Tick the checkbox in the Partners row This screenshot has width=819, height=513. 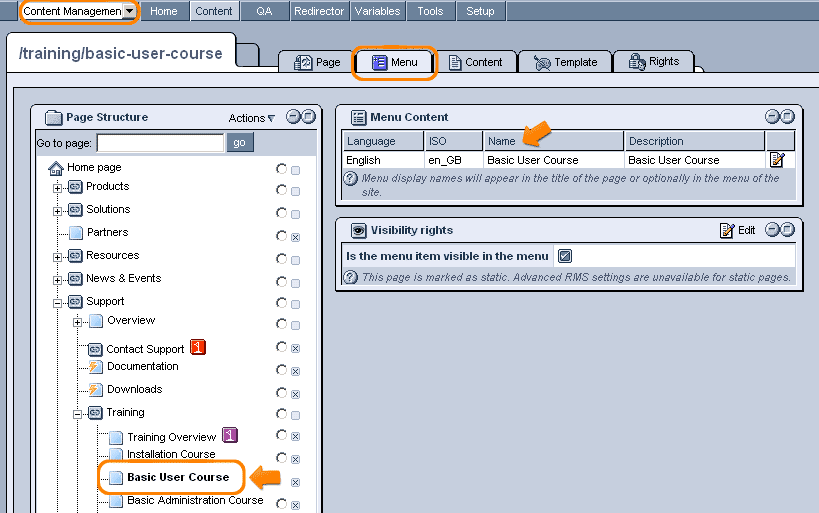point(295,237)
